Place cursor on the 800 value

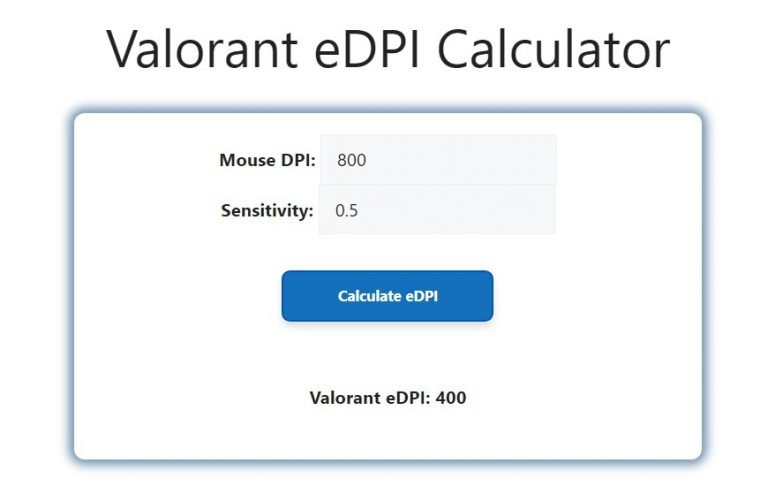(352, 160)
